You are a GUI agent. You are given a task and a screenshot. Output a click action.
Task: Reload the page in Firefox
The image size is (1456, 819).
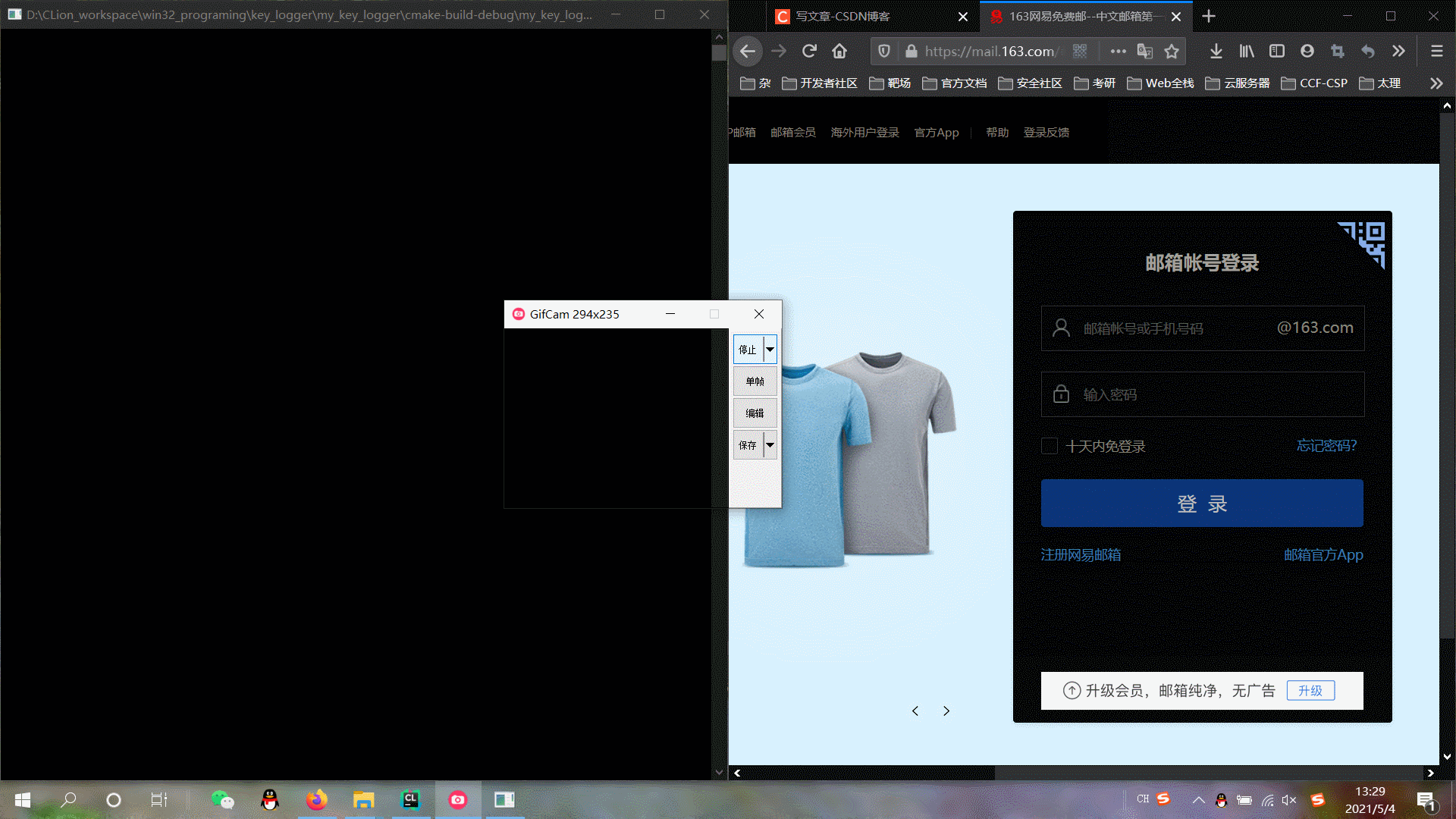(809, 51)
